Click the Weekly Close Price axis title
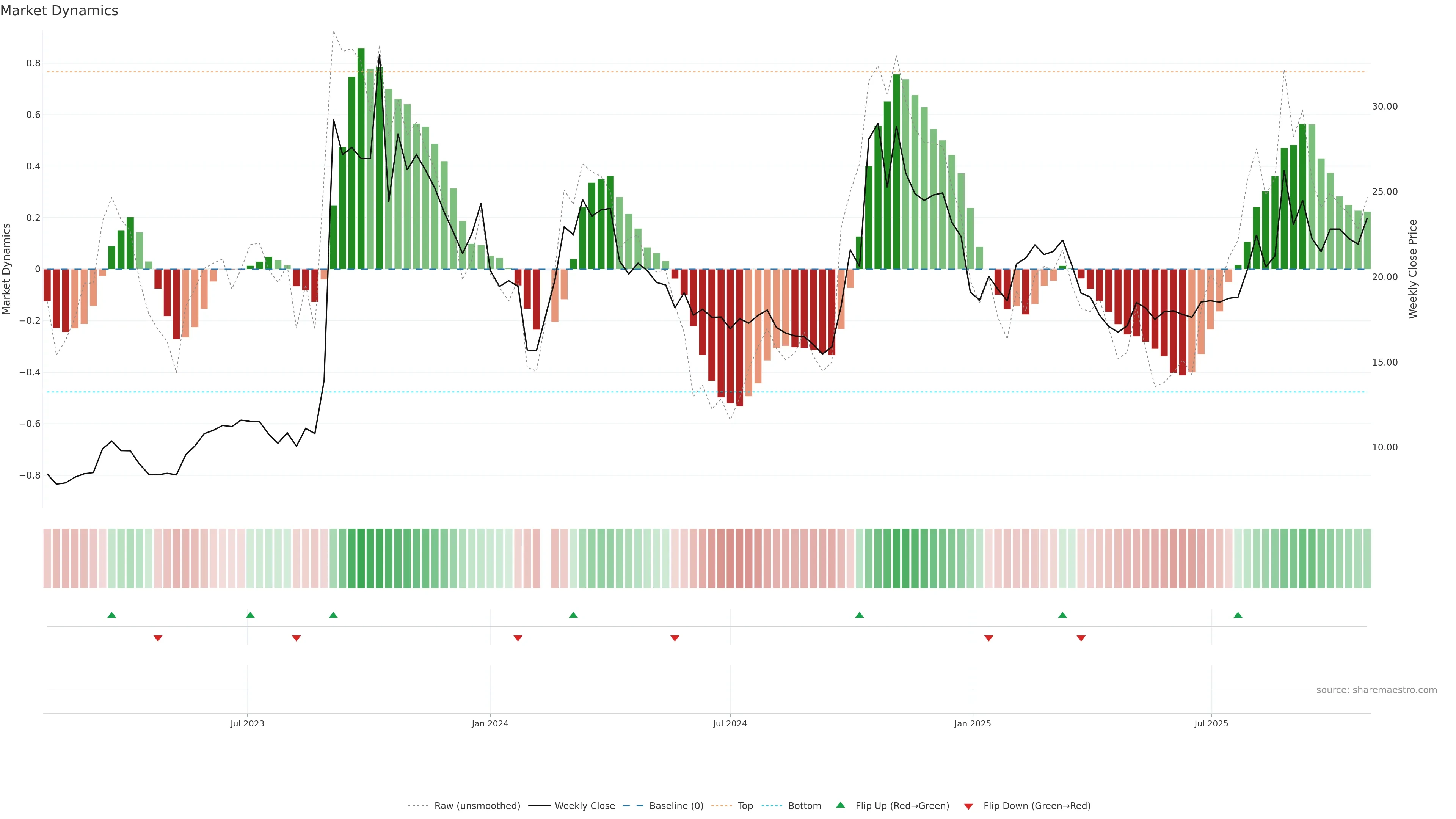The image size is (1456, 819). tap(1413, 269)
